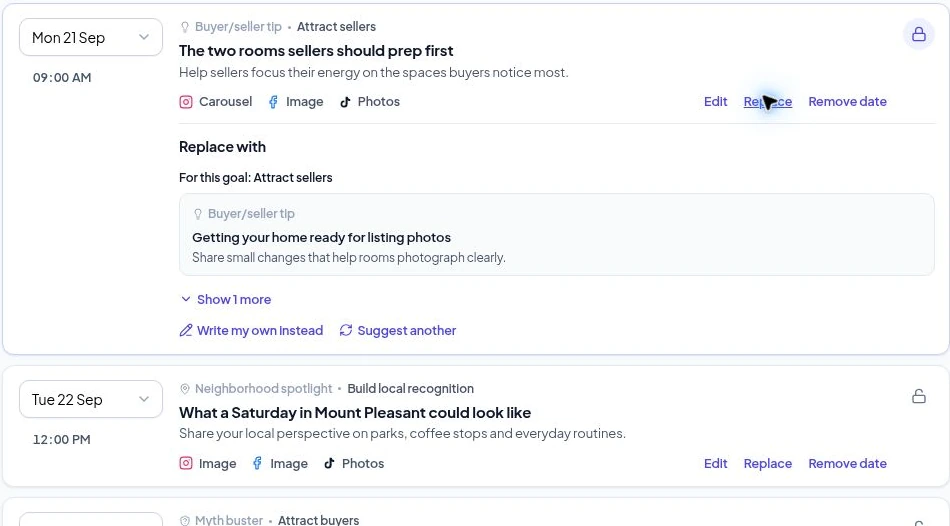The image size is (950, 526).
Task: Click the Facebook icon on Tuesday post
Action: [257, 464]
